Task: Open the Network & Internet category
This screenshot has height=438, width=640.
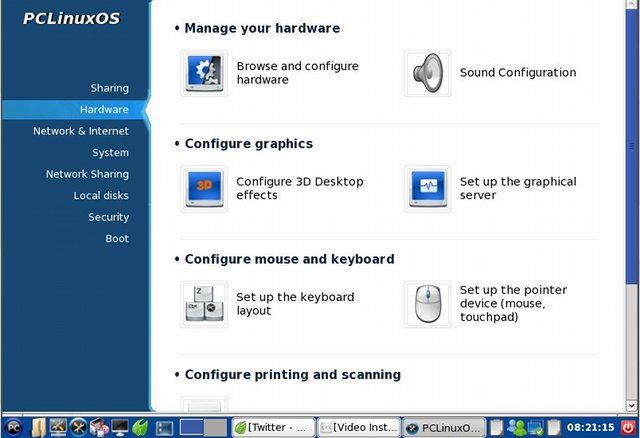Action: [81, 131]
